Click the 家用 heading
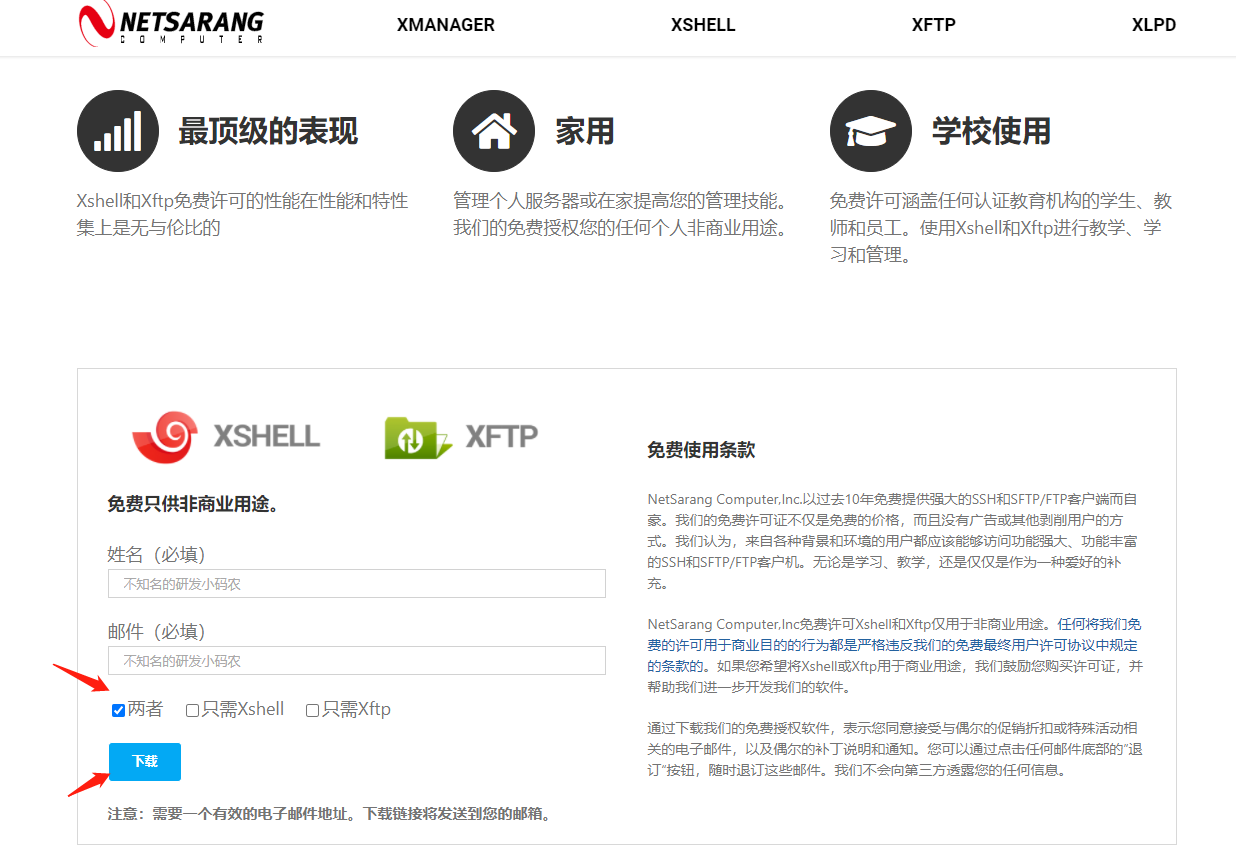1236x864 pixels. click(x=585, y=132)
